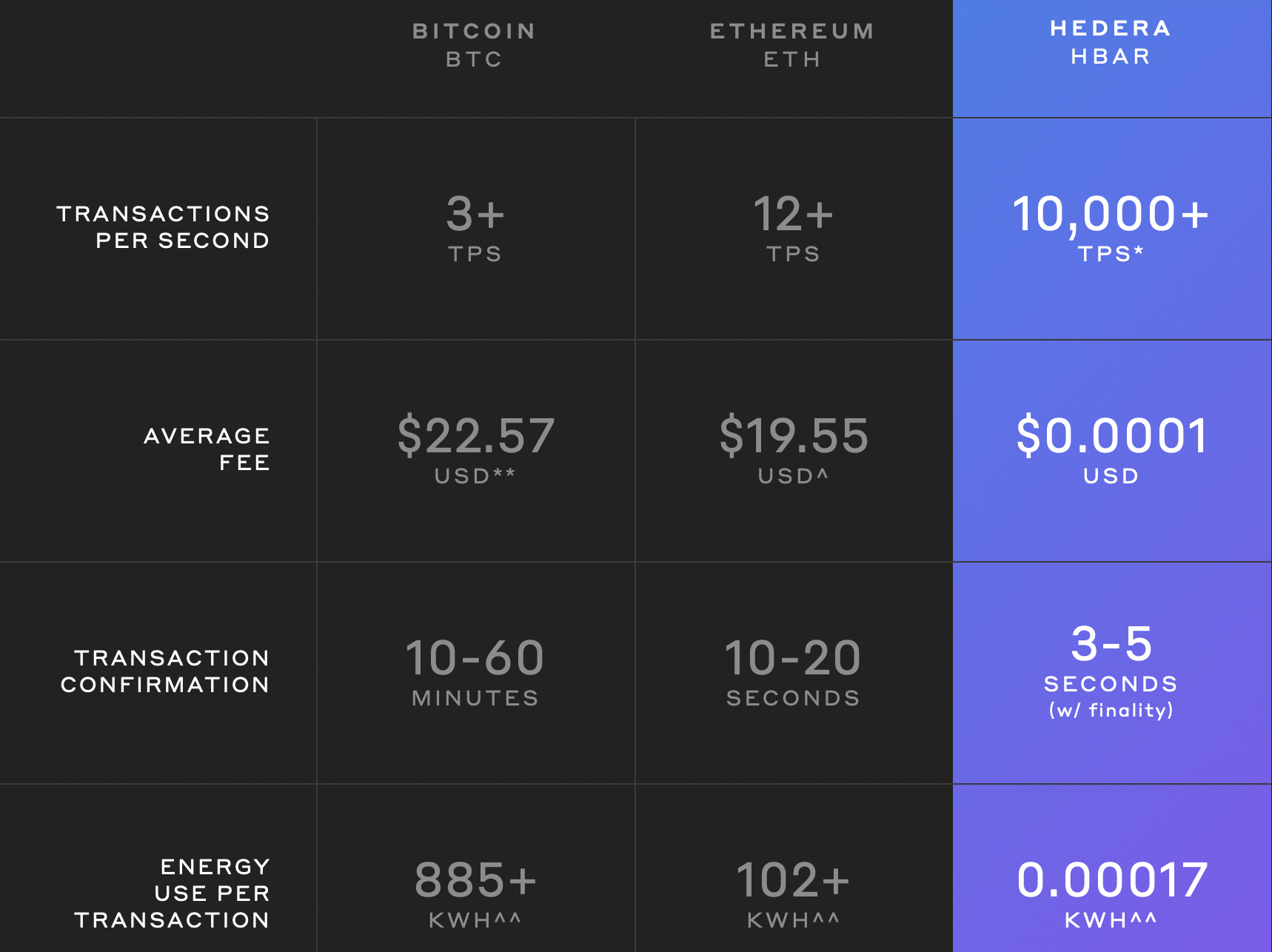Image resolution: width=1272 pixels, height=952 pixels.
Task: Click Ethereum's 12+ TPS value
Action: [x=793, y=227]
